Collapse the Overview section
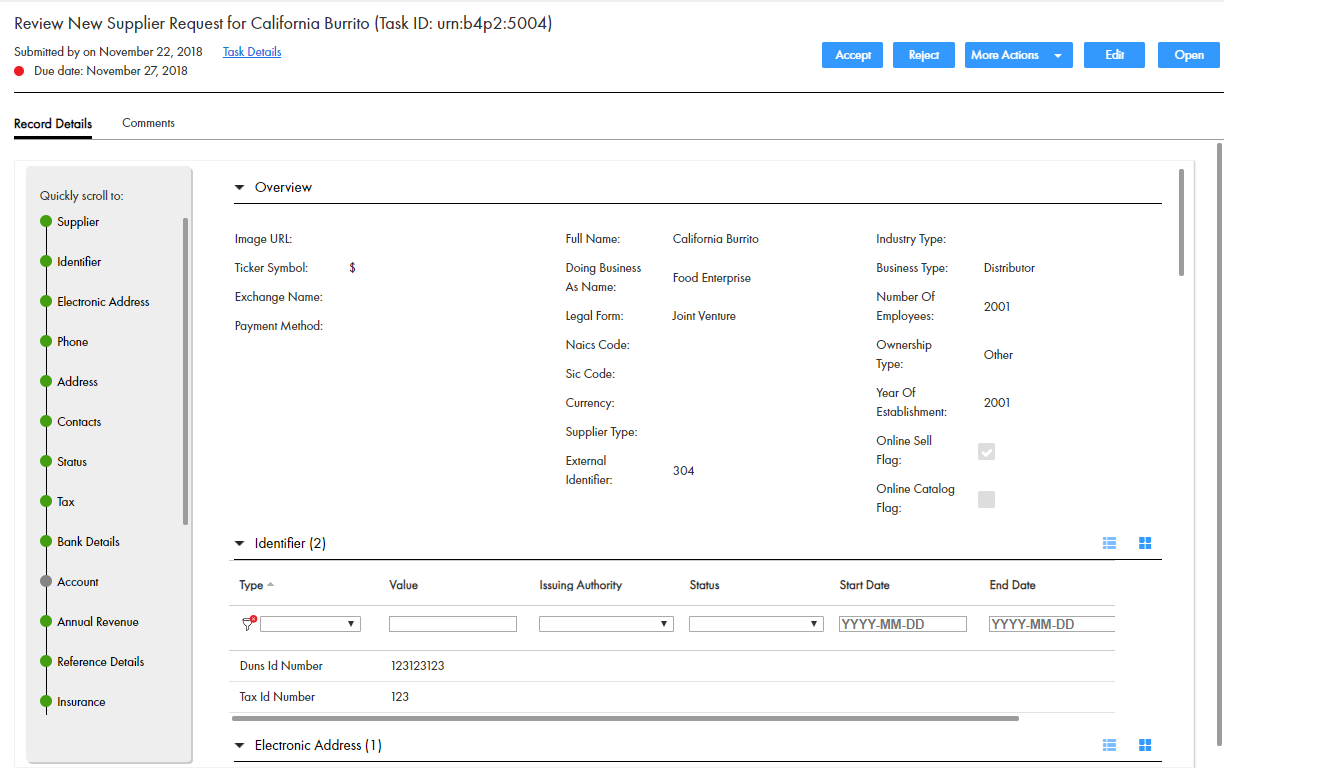This screenshot has width=1319, height=780. tap(239, 187)
